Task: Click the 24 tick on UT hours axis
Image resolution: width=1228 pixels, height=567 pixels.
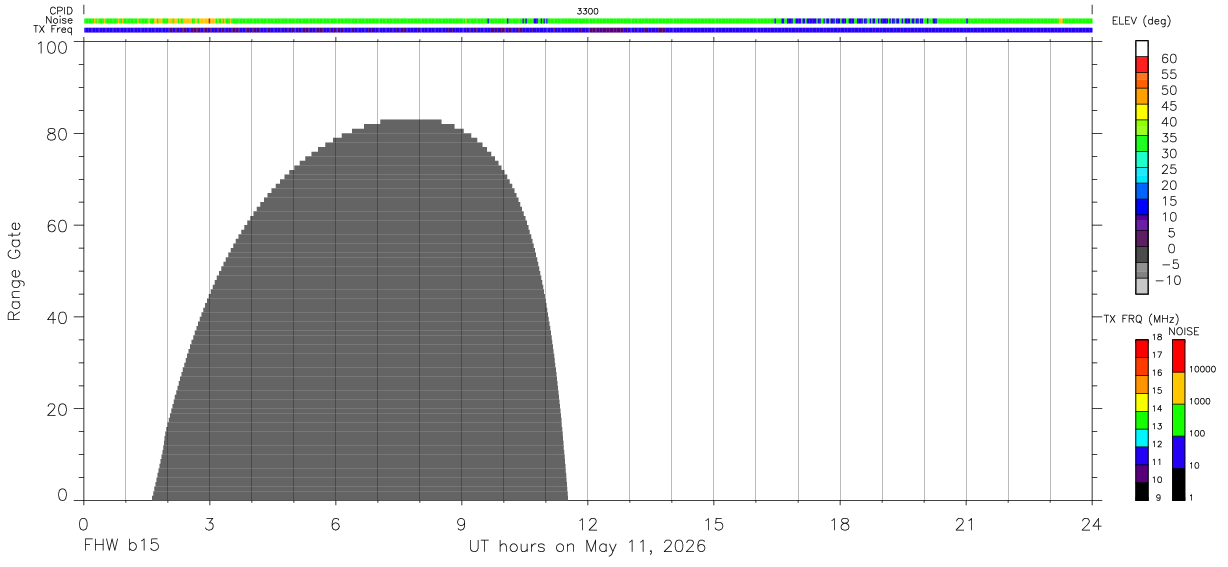Action: click(x=1091, y=525)
